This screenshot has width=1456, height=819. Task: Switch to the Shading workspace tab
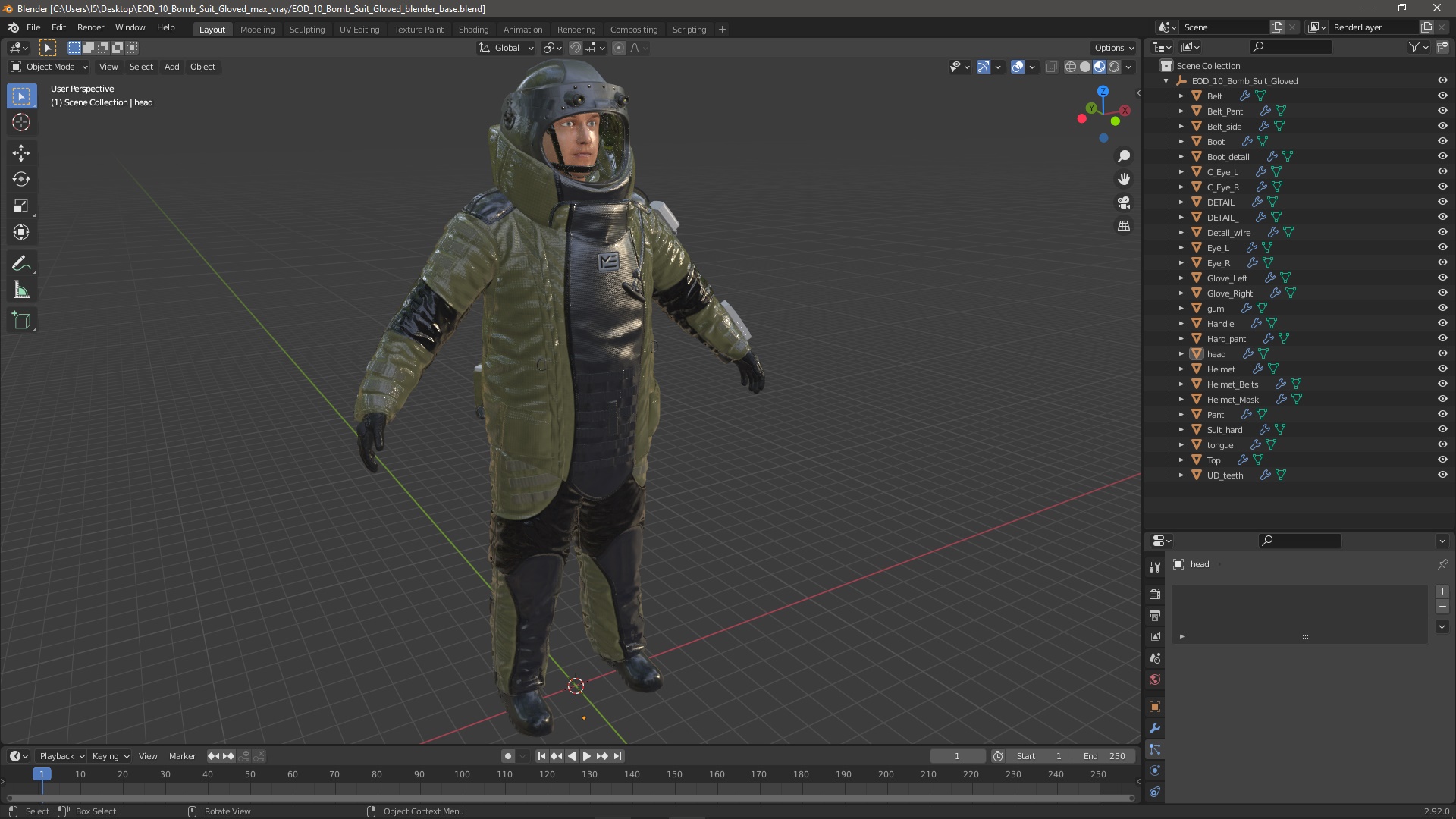[473, 30]
